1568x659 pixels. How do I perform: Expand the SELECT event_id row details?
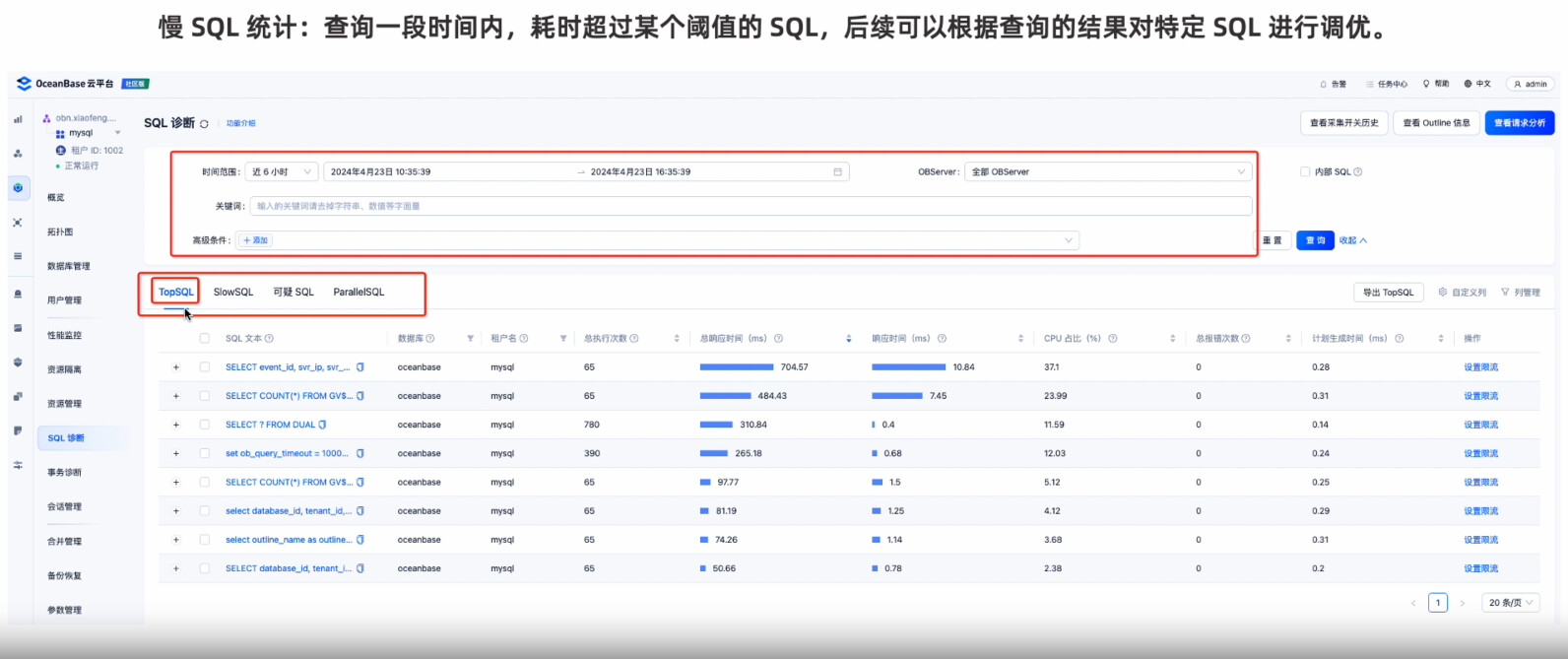(176, 367)
